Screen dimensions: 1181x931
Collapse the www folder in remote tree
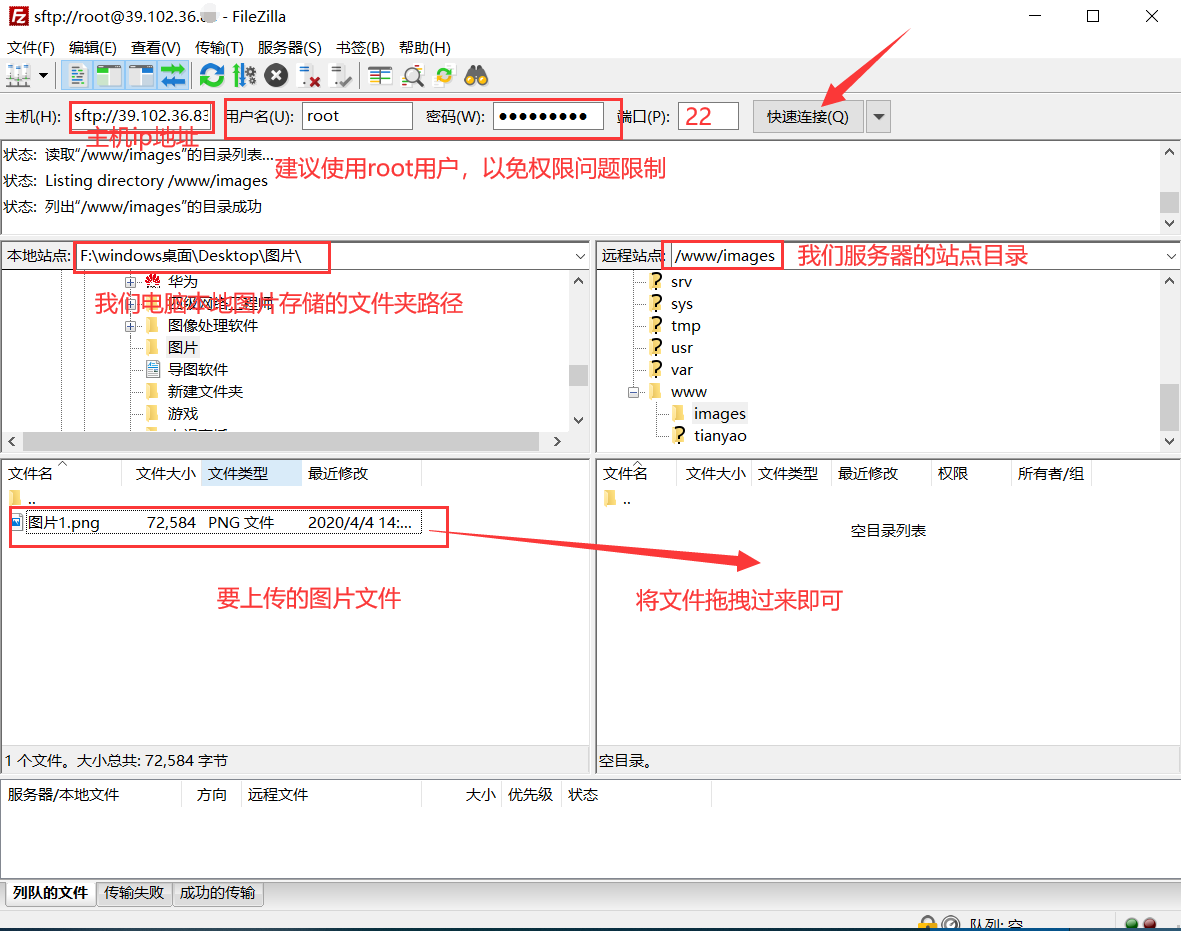(633, 392)
